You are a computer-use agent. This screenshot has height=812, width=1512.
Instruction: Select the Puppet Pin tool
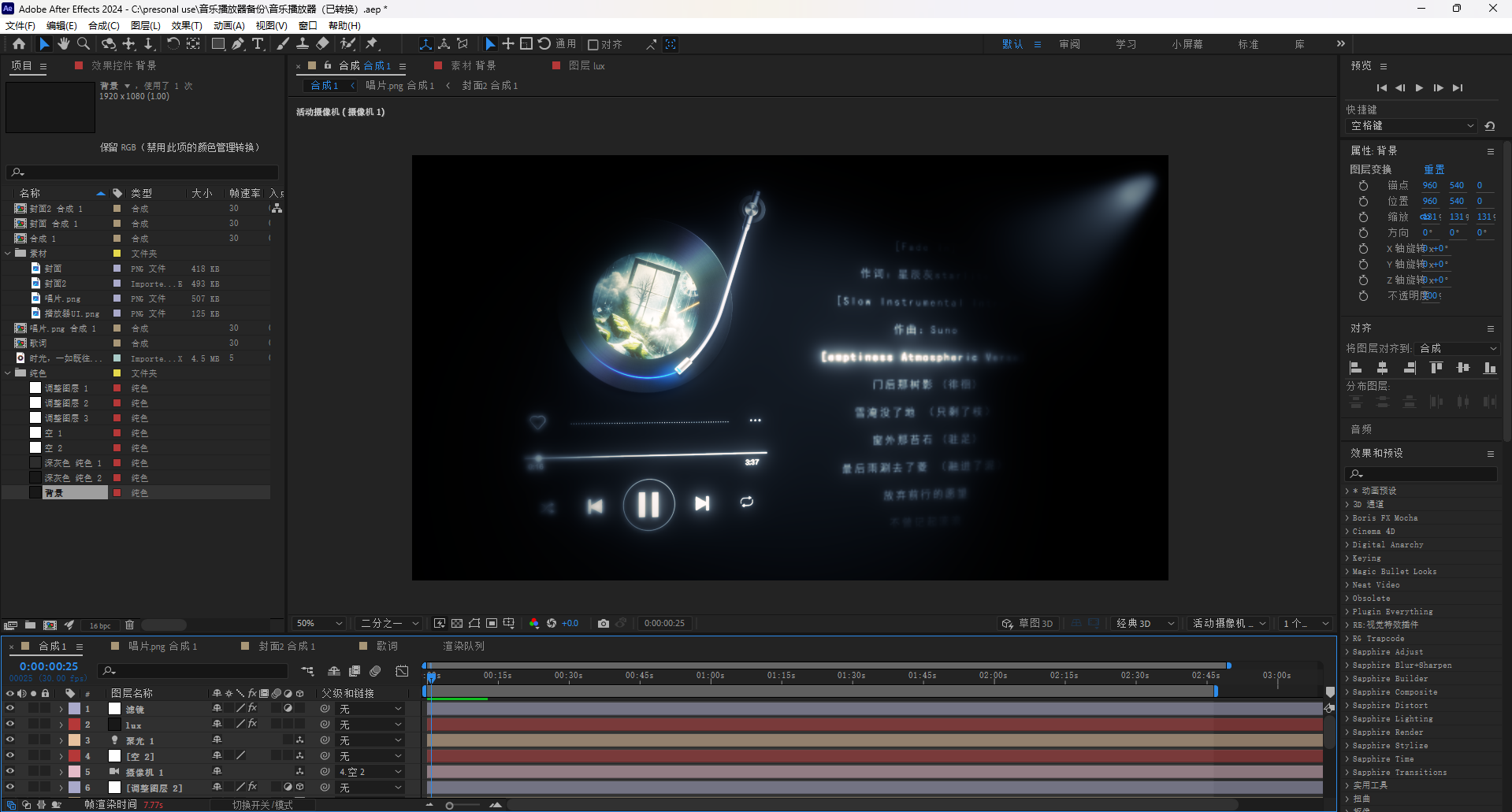tap(372, 44)
